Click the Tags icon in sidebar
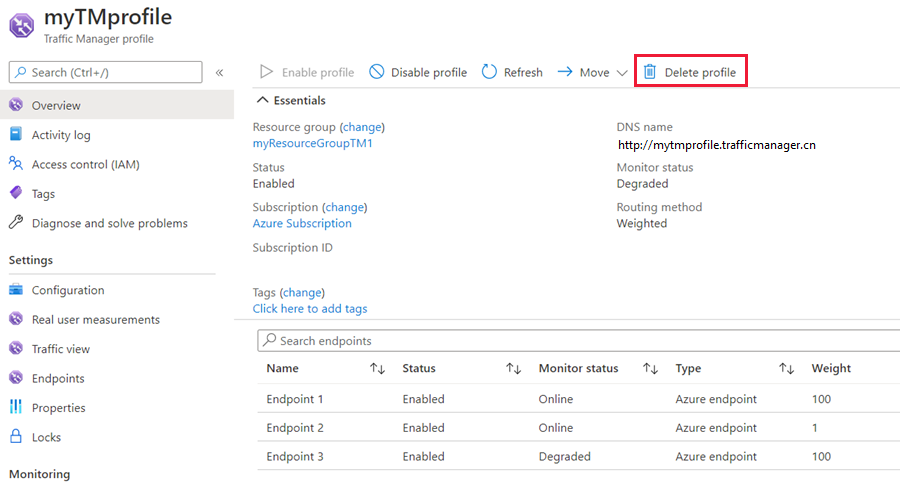The image size is (900, 484). pyautogui.click(x=15, y=193)
